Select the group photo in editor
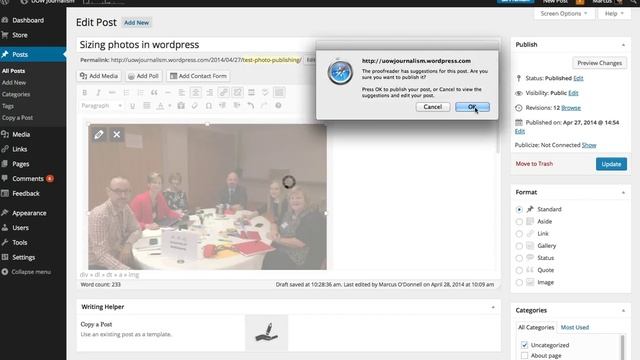The height and width of the screenshot is (360, 640). [x=207, y=197]
